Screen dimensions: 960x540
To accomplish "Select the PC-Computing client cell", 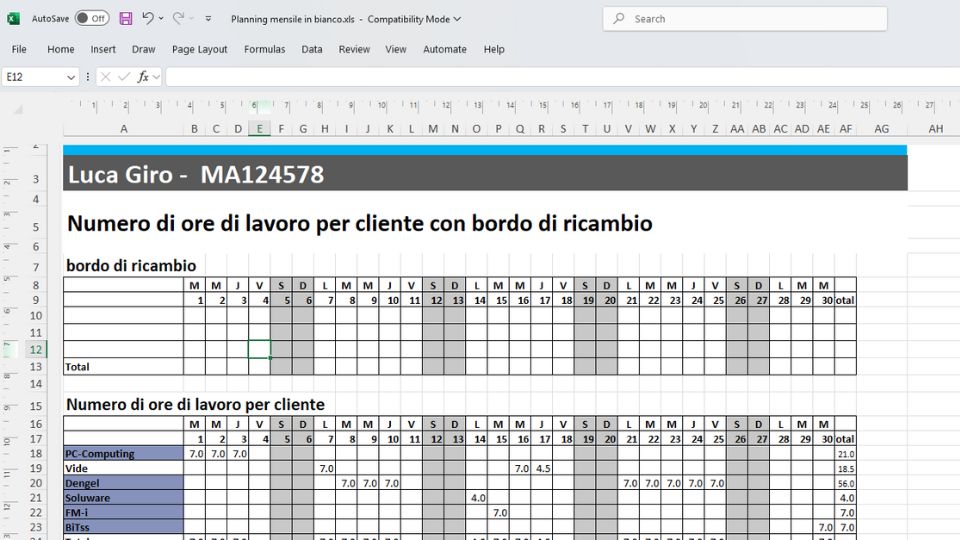I will tap(123, 454).
